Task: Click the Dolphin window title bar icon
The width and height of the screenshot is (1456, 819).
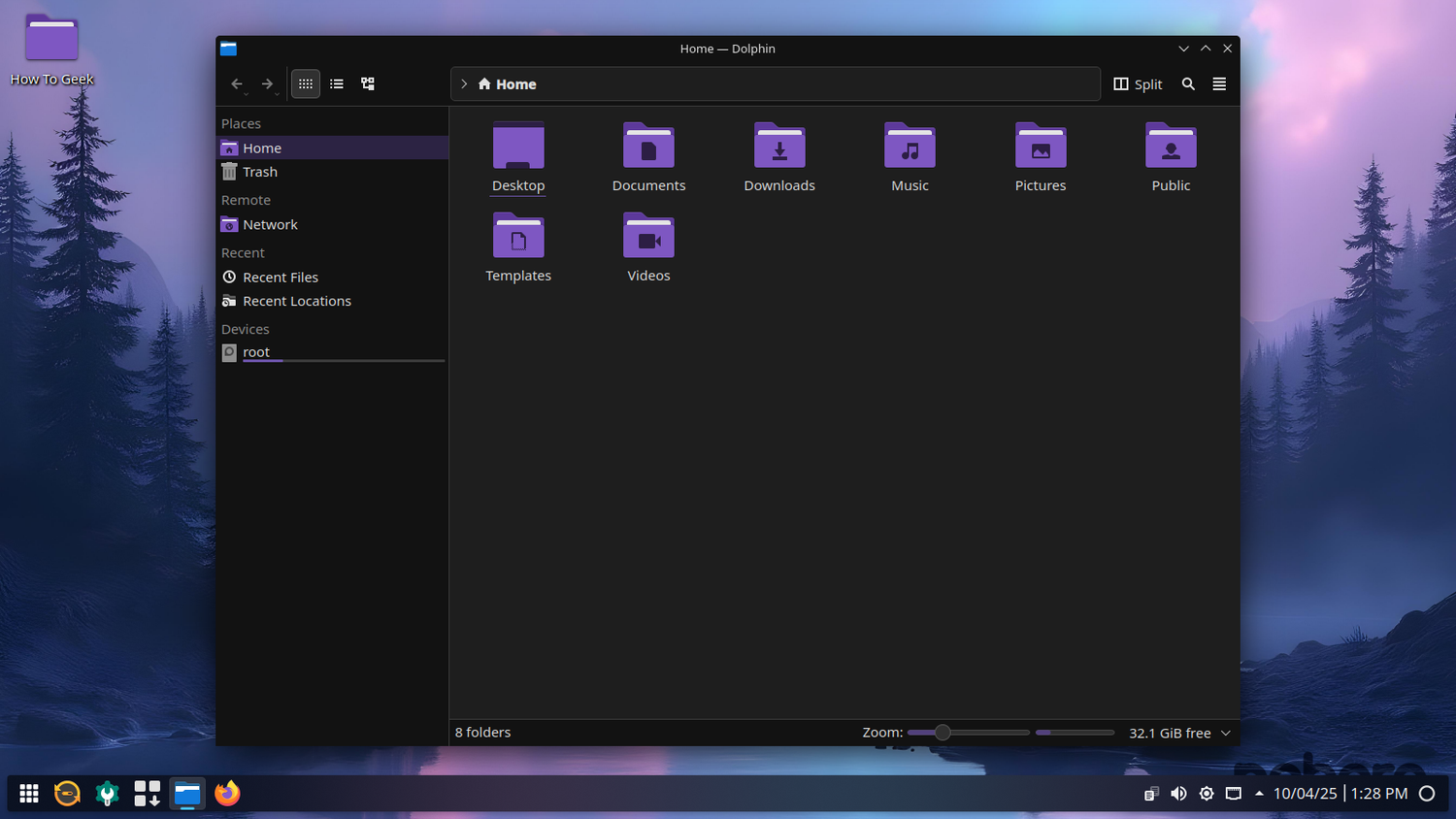Action: click(228, 49)
